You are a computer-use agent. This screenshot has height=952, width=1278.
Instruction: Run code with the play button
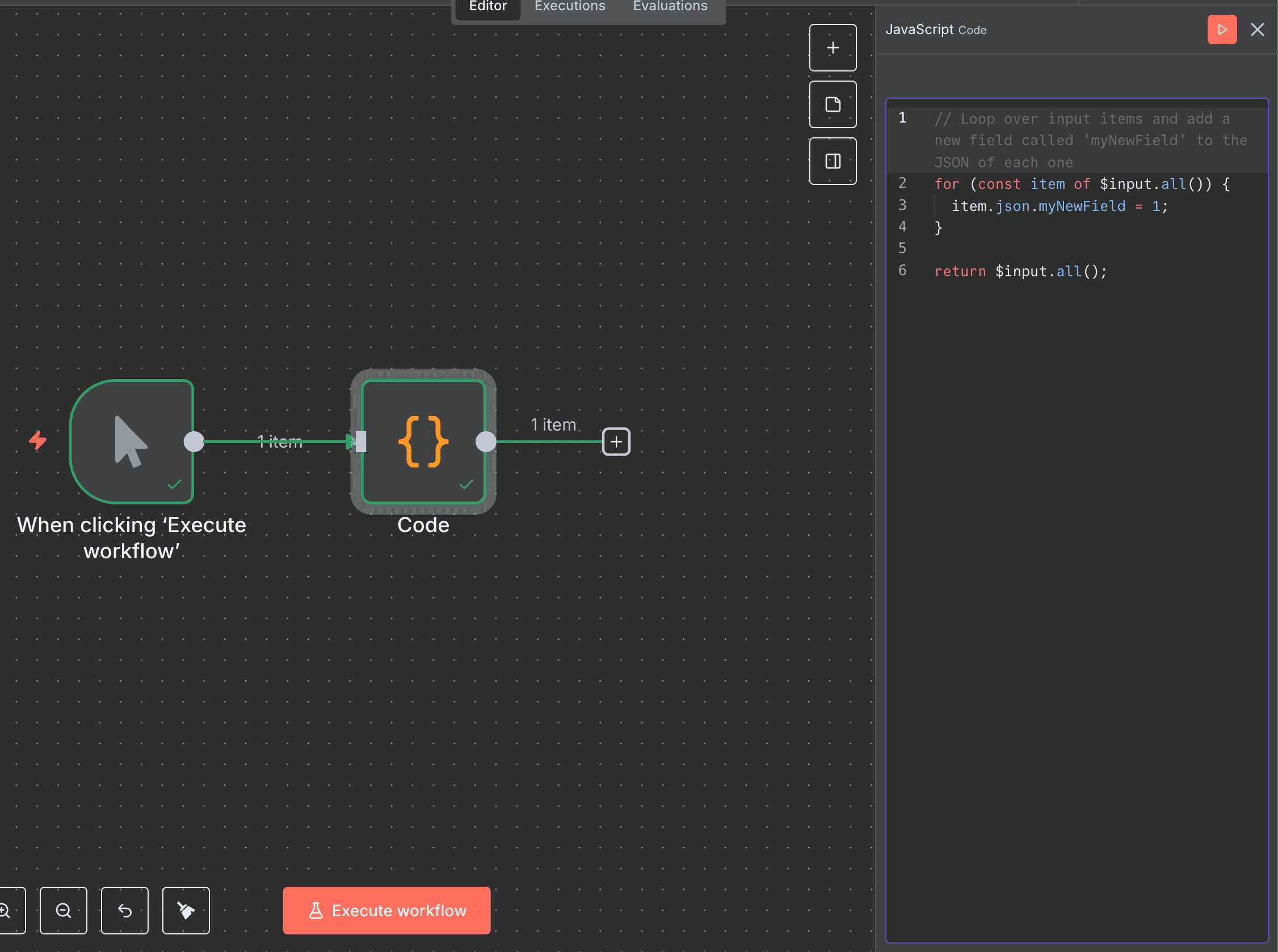tap(1221, 30)
